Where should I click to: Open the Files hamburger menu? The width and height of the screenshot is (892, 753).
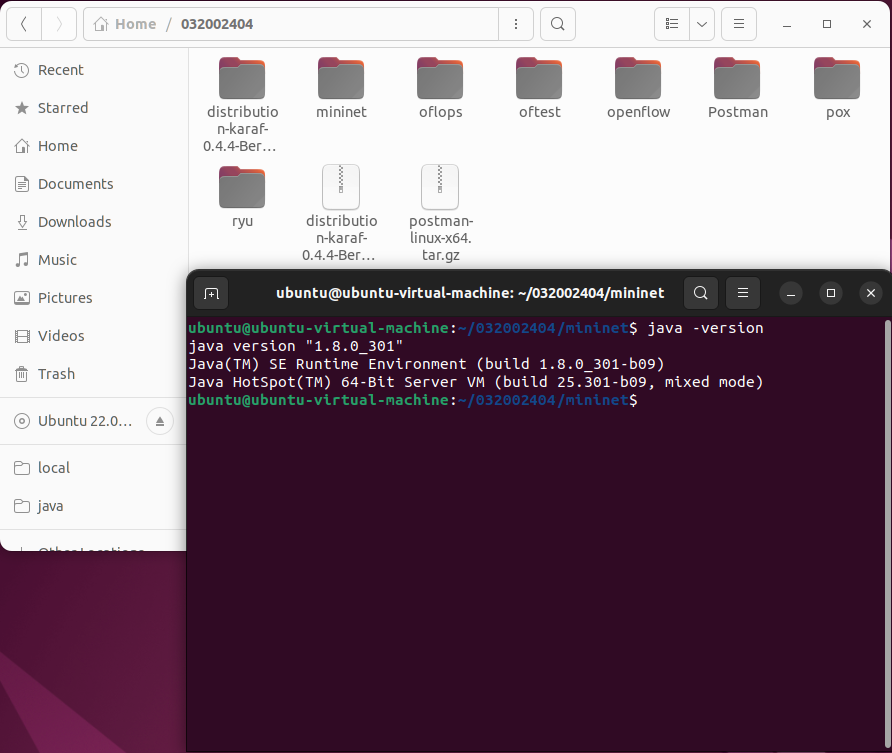point(739,24)
